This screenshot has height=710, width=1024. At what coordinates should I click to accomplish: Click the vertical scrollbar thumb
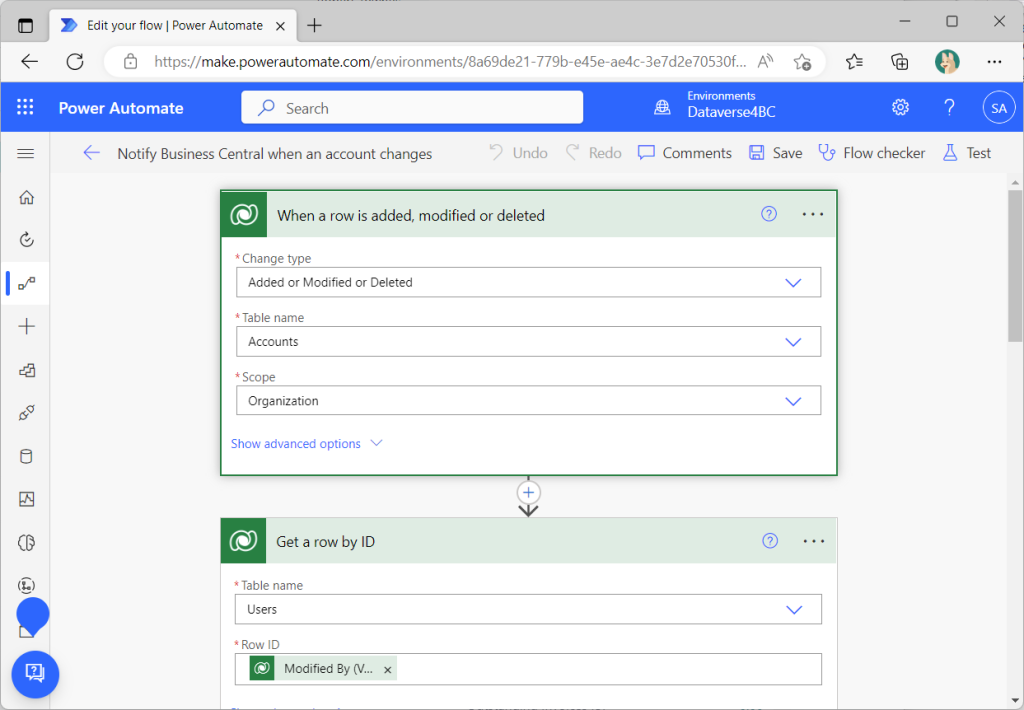1014,265
